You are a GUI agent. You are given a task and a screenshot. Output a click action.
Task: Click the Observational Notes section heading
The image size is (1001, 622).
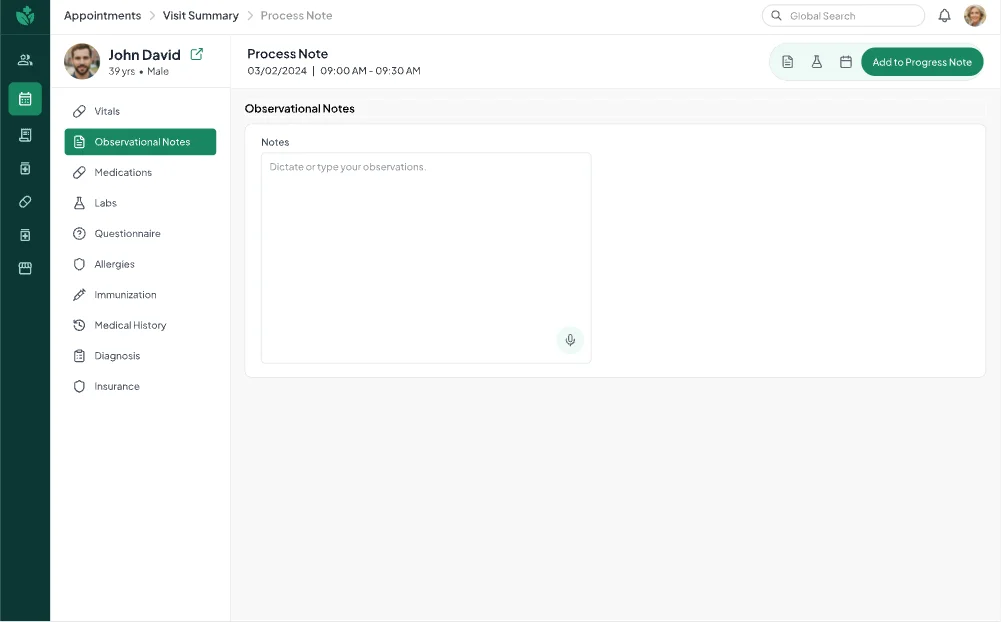(299, 109)
